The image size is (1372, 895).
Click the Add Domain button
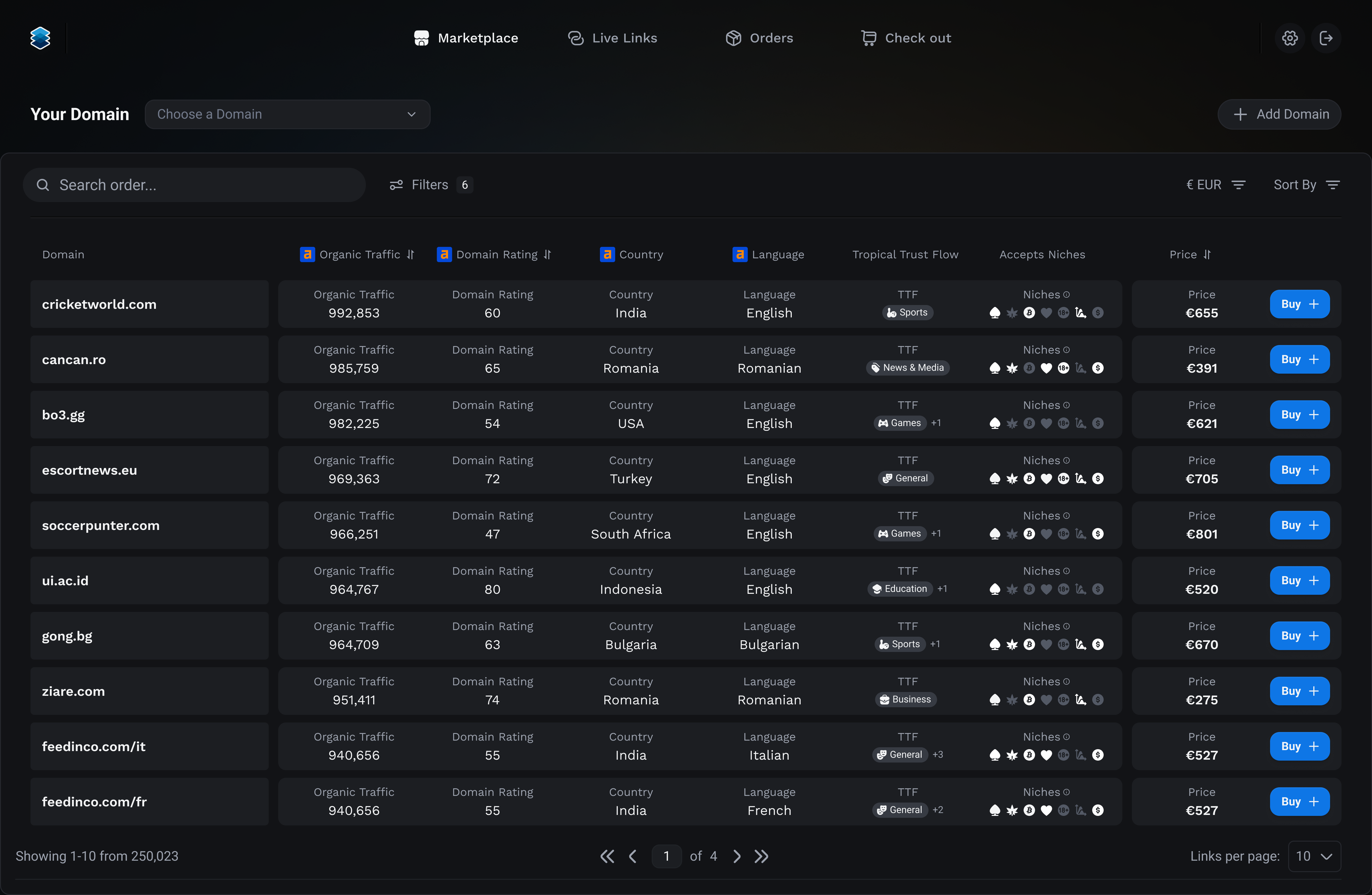(1279, 114)
